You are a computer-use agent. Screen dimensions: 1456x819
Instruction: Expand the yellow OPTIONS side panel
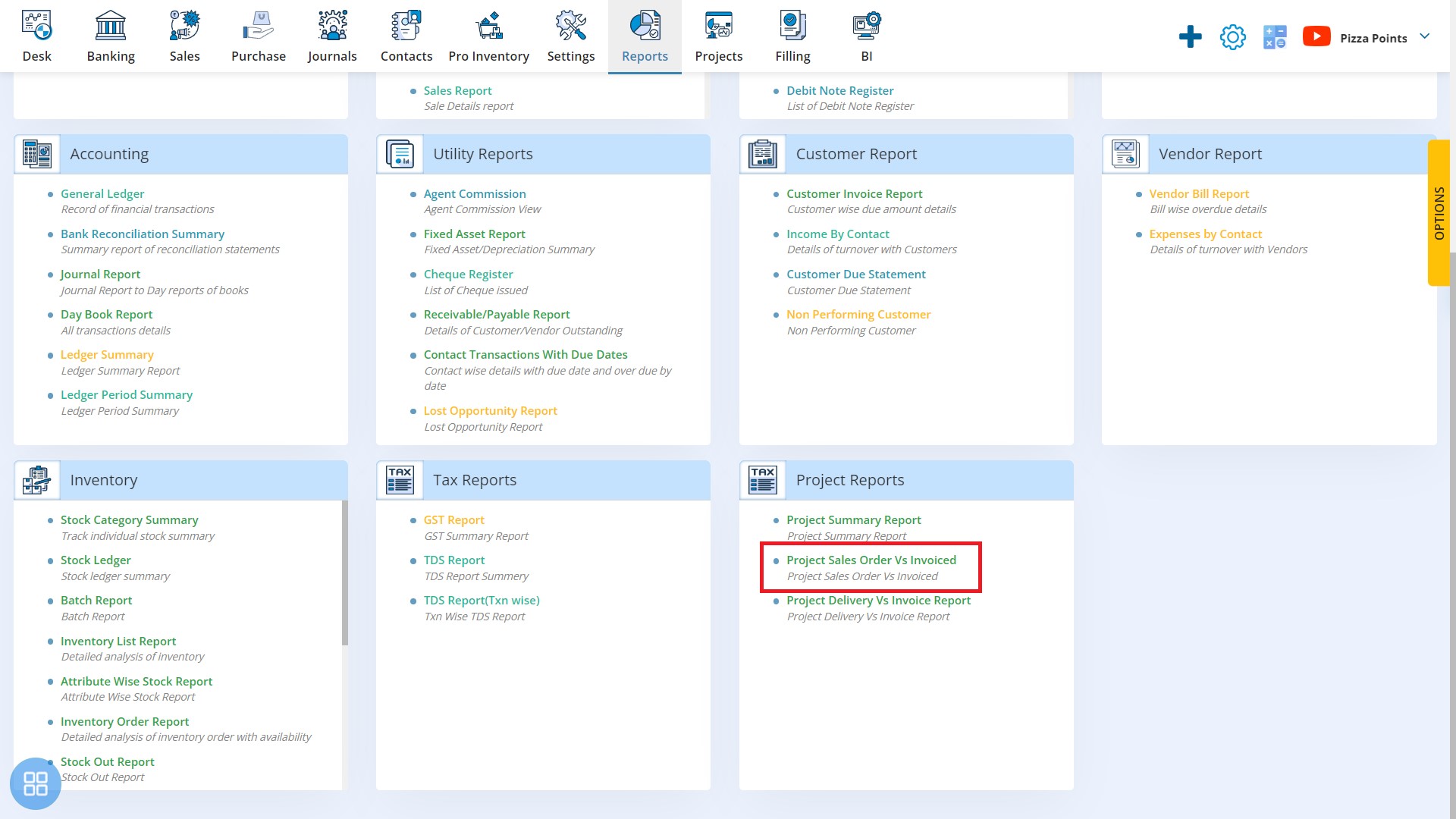point(1439,213)
